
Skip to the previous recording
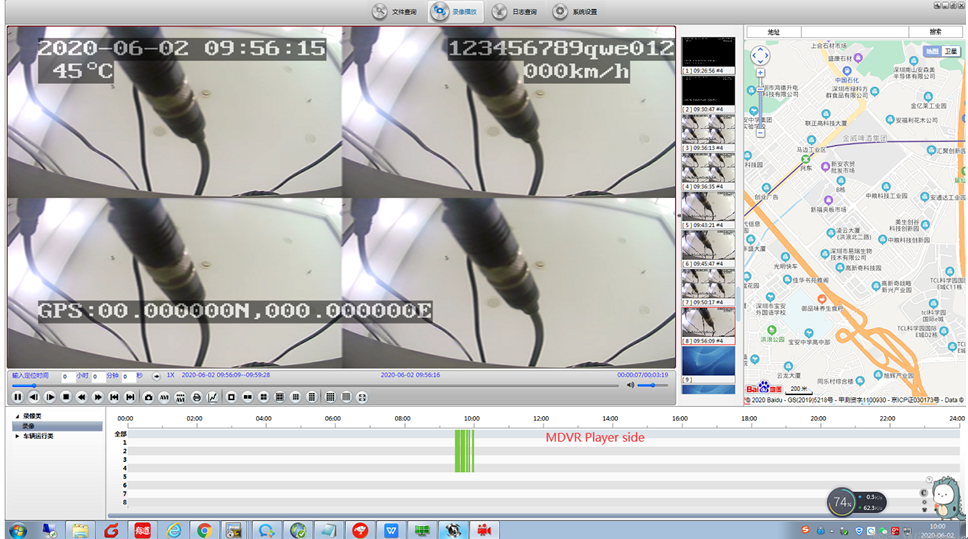click(114, 397)
